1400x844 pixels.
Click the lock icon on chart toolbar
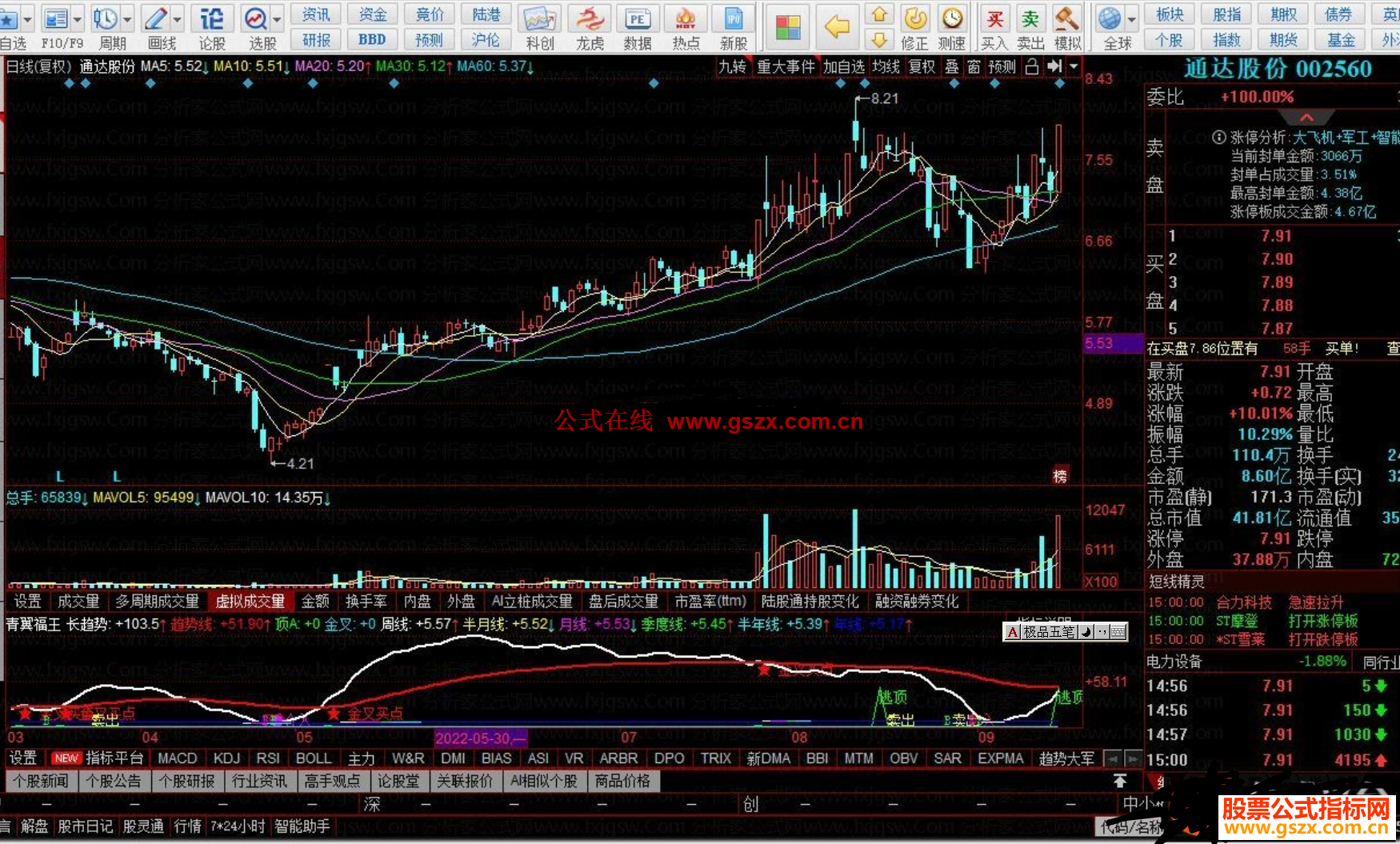[x=1032, y=67]
